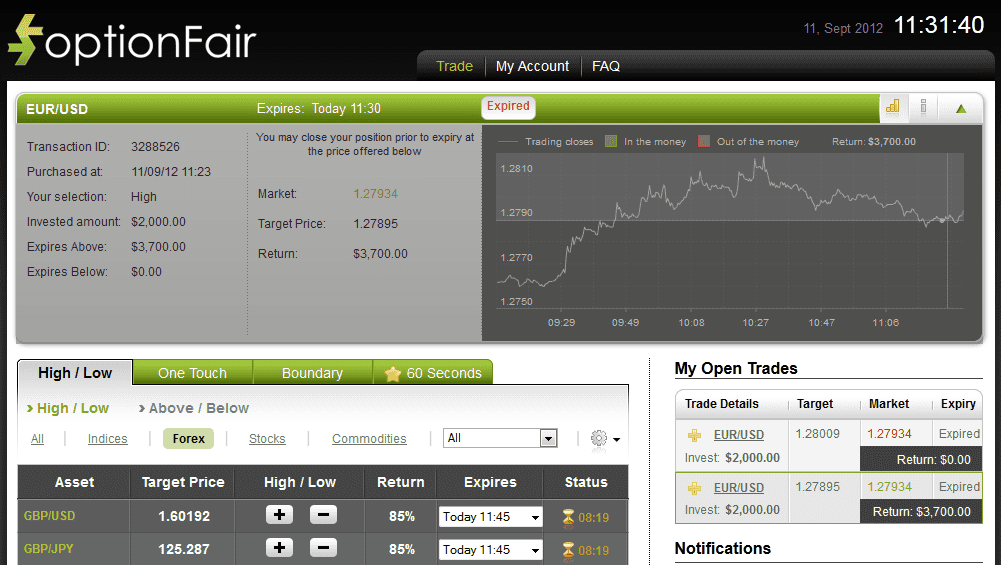Switch to the Trade menu
The image size is (1001, 565).
click(455, 66)
